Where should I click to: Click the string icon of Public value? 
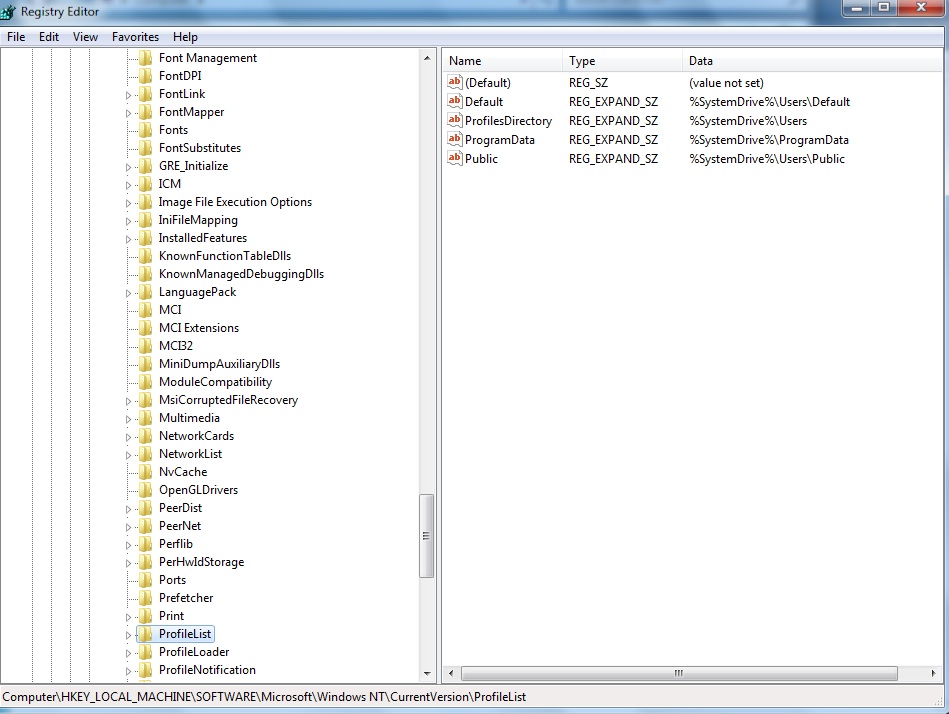point(455,158)
